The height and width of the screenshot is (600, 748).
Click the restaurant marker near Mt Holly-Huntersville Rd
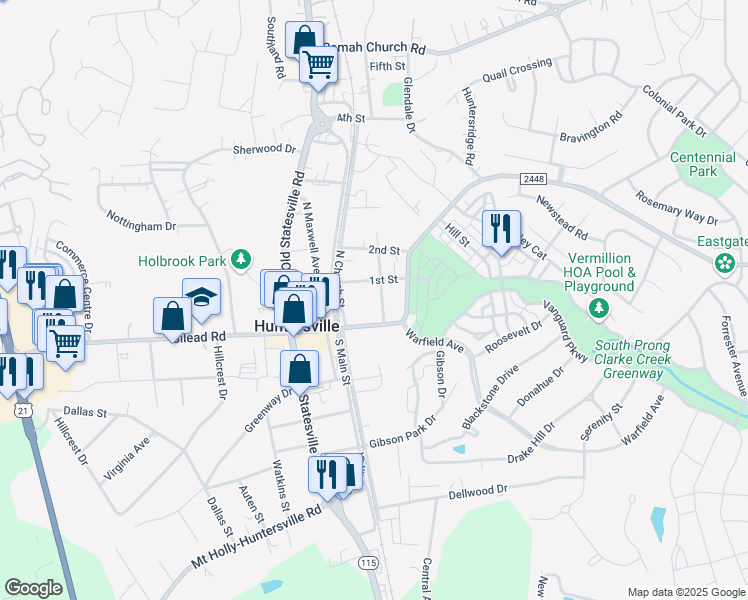point(327,476)
